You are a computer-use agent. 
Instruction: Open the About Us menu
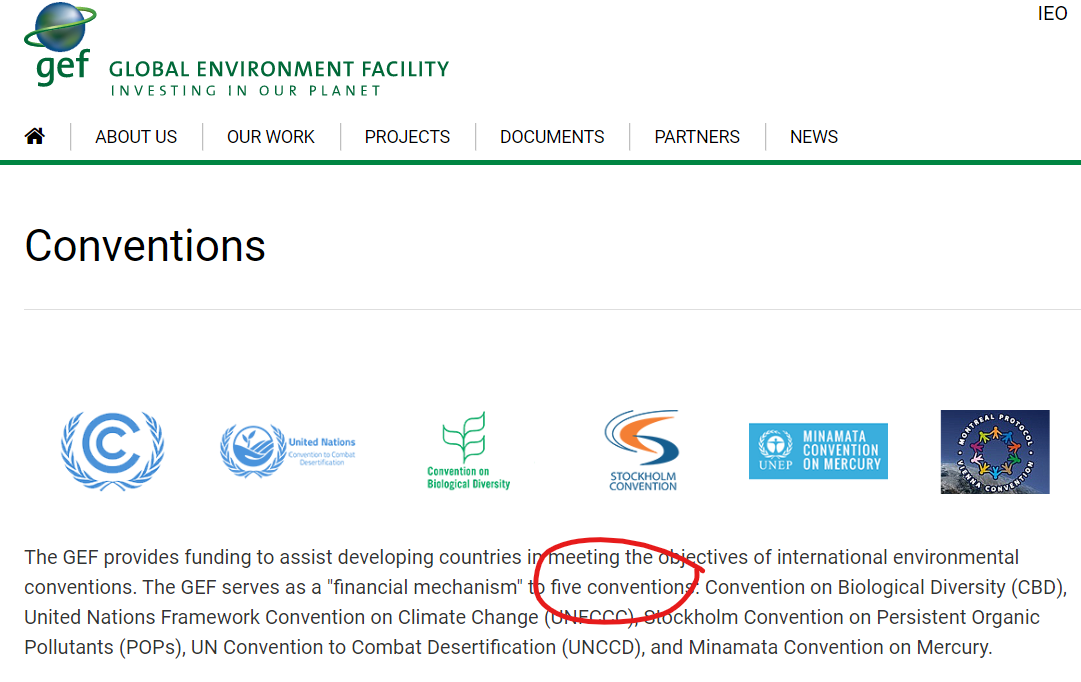pyautogui.click(x=136, y=137)
